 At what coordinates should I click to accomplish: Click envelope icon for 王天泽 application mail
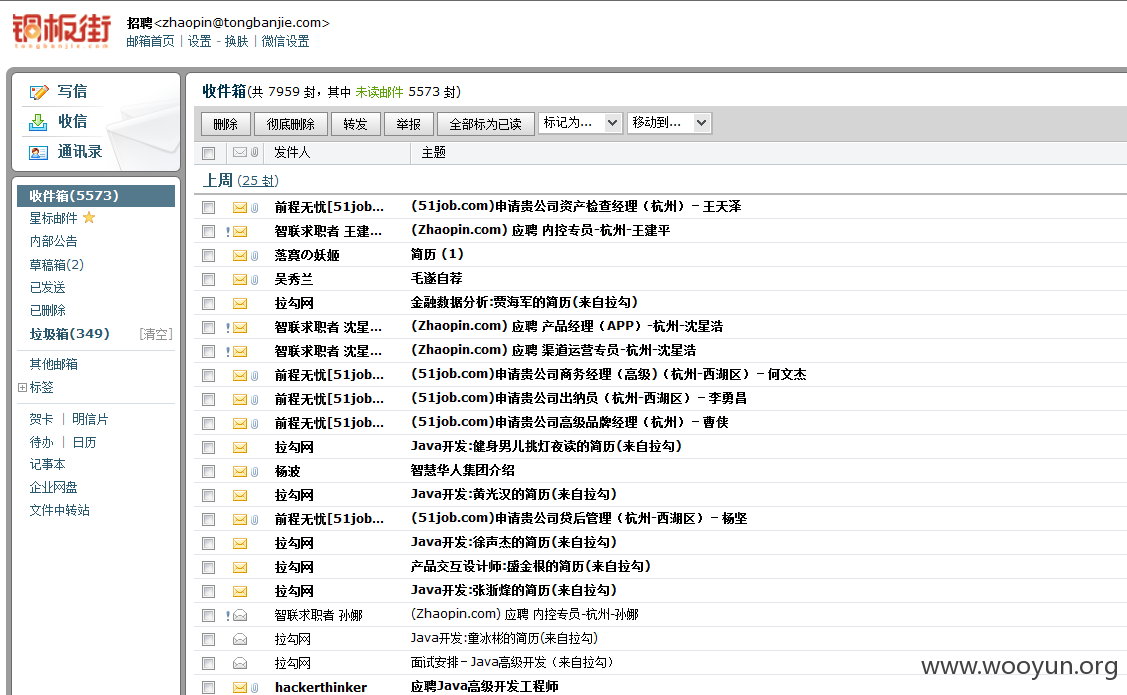240,208
